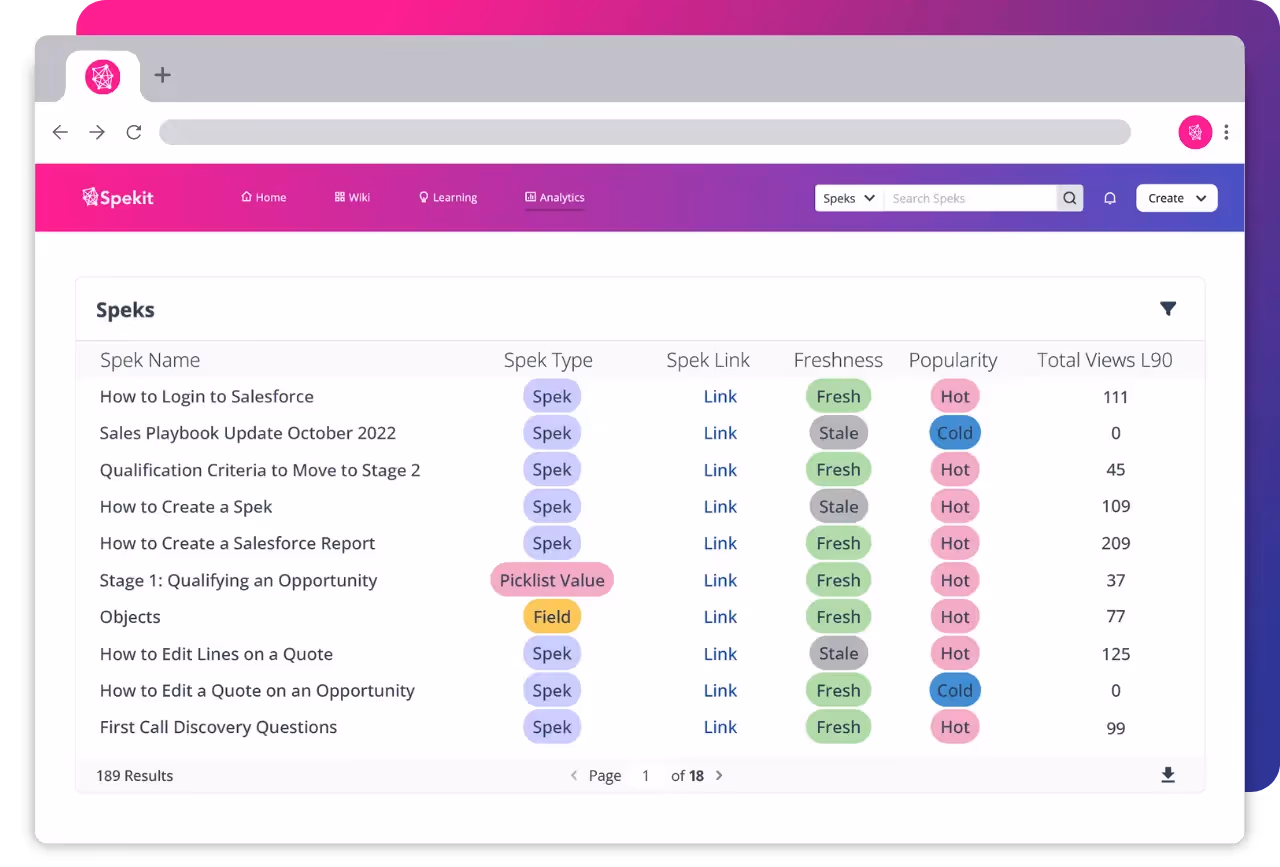Click the Spek type badge for How to Create a Spek
Image resolution: width=1280 pixels, height=867 pixels.
552,507
